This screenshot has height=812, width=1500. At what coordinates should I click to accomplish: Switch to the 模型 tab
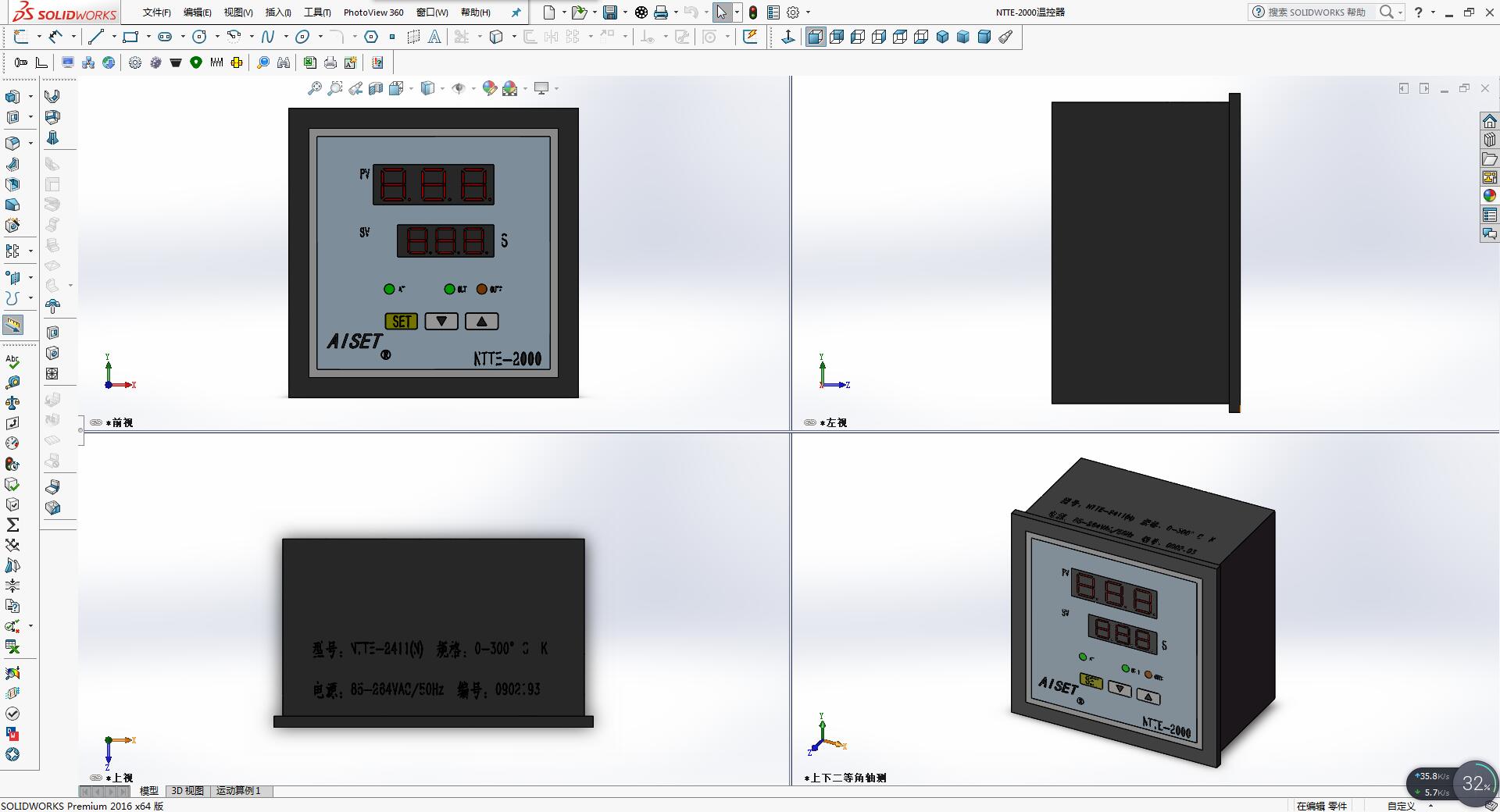148,791
